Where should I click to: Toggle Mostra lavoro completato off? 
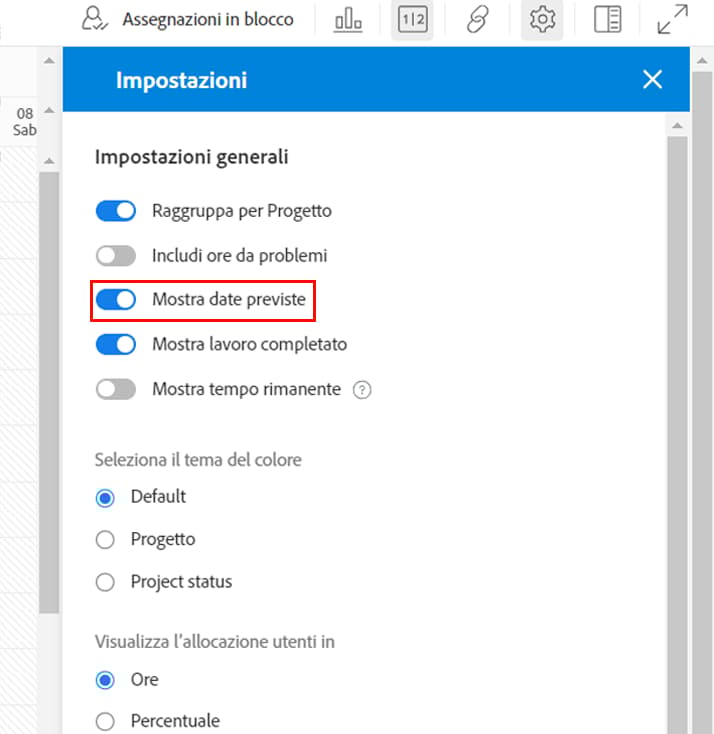(116, 345)
